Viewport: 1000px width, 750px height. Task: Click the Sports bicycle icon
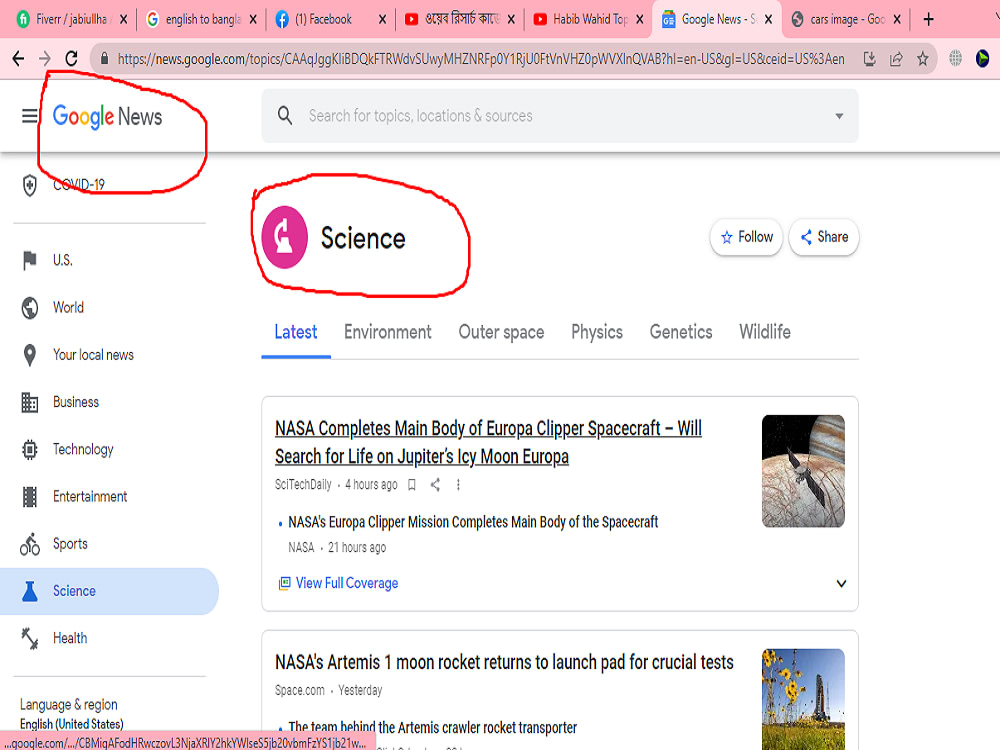[29, 544]
